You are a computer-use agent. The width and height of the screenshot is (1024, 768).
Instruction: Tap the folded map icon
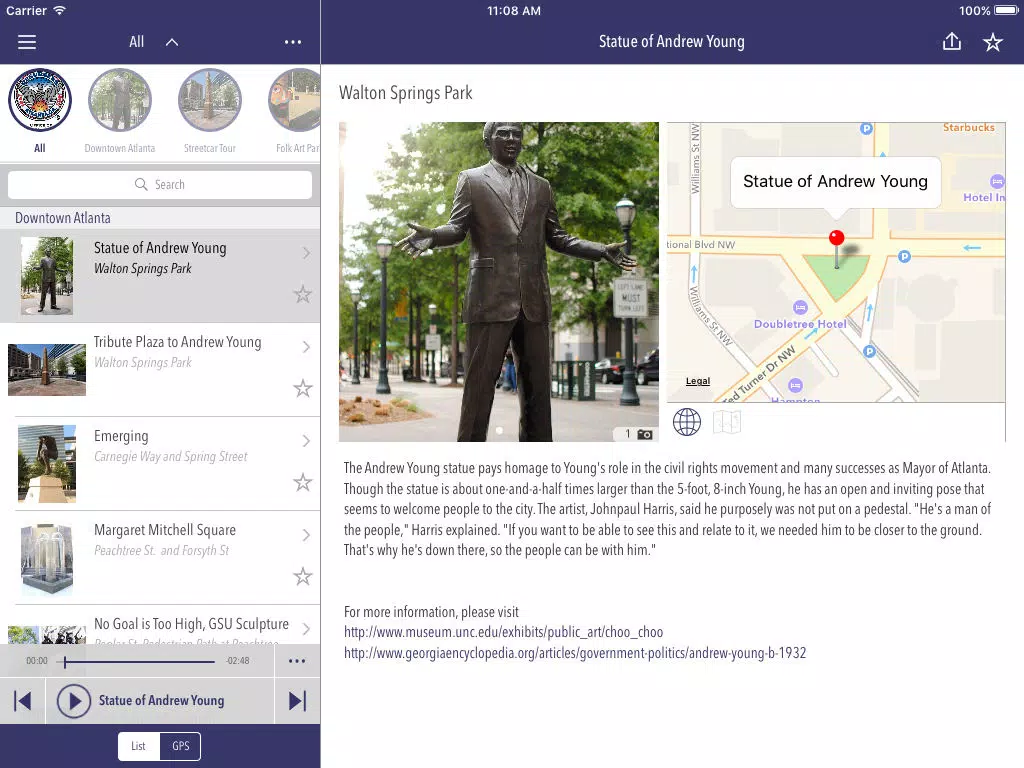727,422
